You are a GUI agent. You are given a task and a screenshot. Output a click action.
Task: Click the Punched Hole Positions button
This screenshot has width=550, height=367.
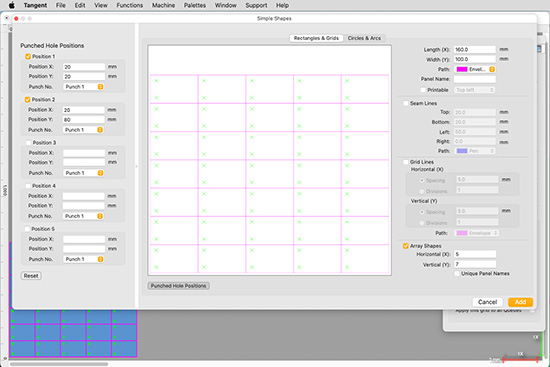click(x=179, y=286)
